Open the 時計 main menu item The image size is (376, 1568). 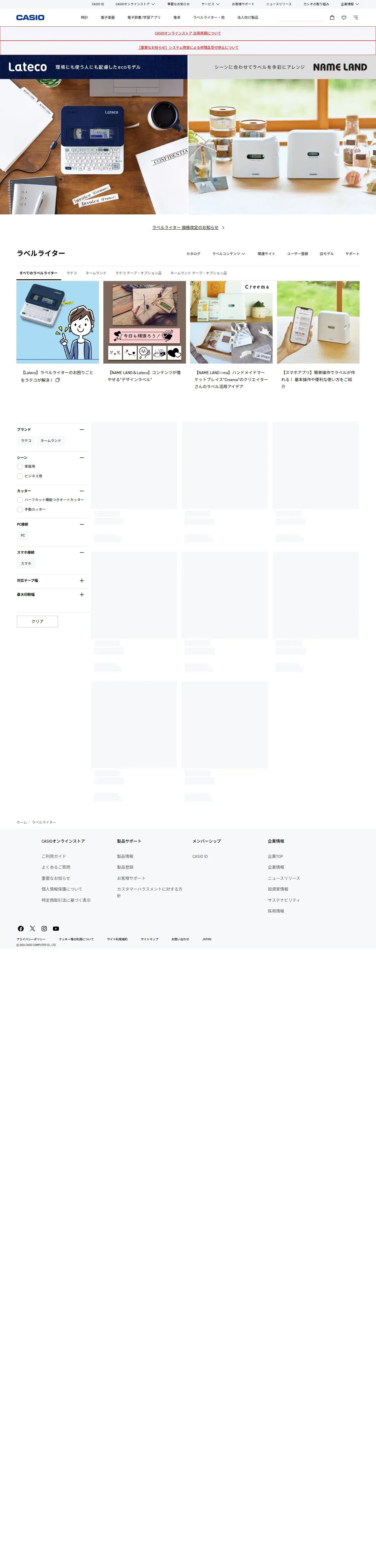click(84, 18)
